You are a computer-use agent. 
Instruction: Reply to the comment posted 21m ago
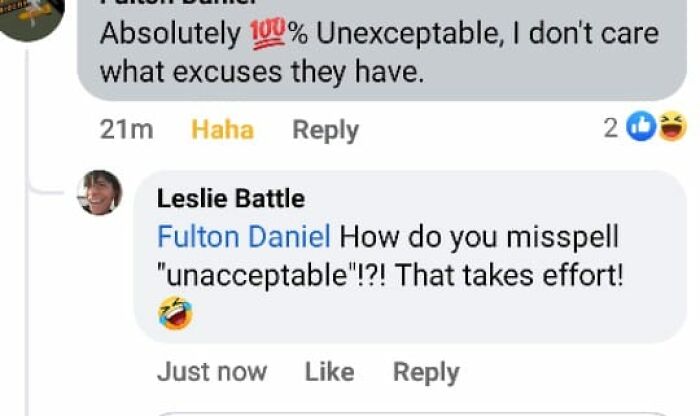(x=325, y=130)
